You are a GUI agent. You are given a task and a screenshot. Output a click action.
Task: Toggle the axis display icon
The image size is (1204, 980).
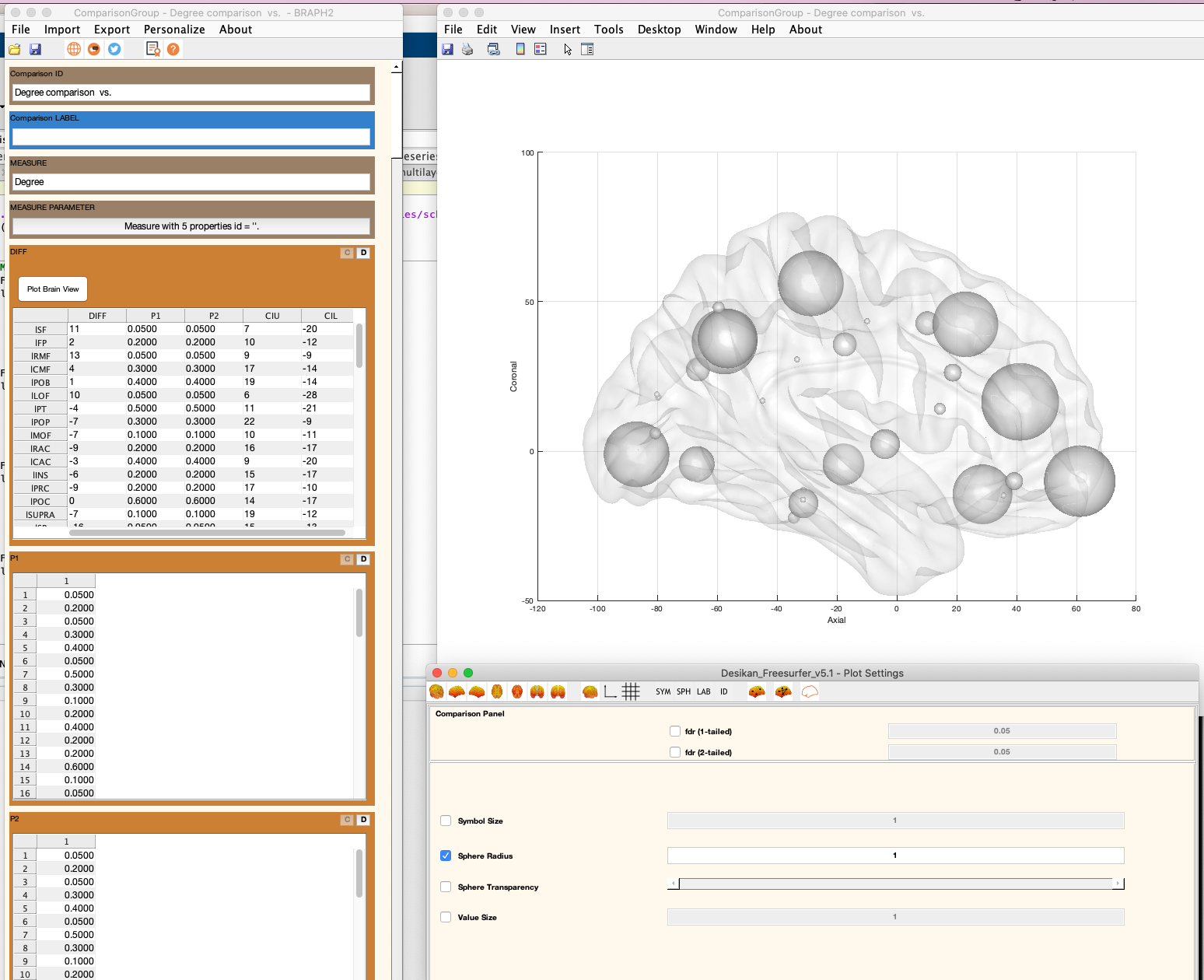(x=611, y=691)
